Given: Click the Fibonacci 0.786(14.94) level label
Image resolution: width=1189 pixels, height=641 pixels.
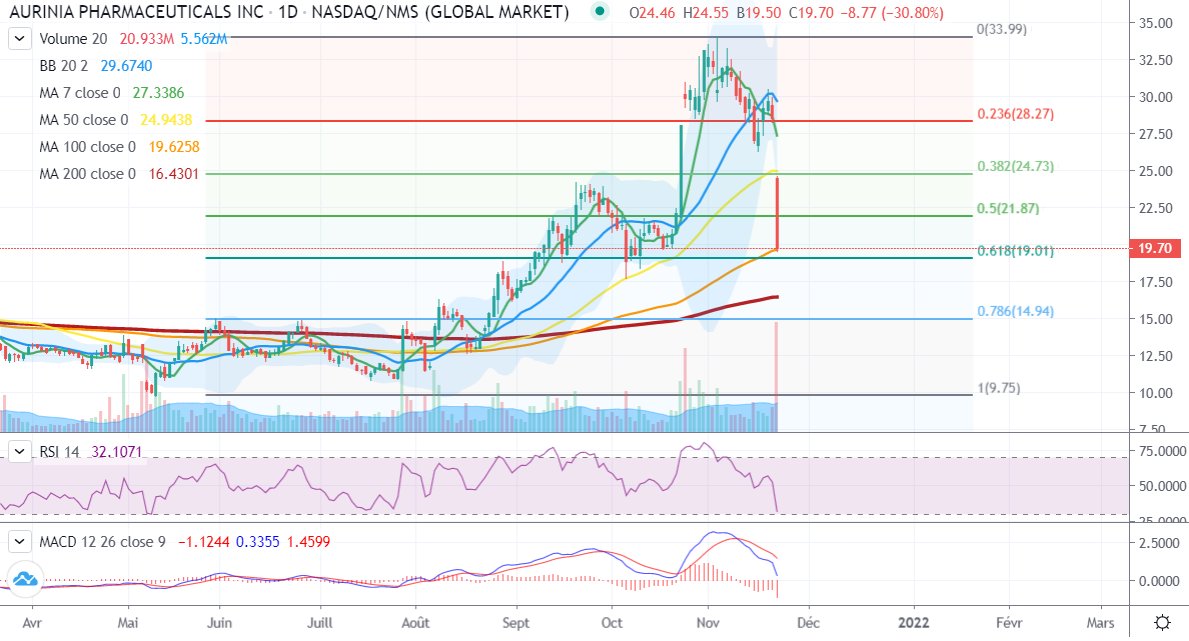Looking at the screenshot, I should [1015, 311].
